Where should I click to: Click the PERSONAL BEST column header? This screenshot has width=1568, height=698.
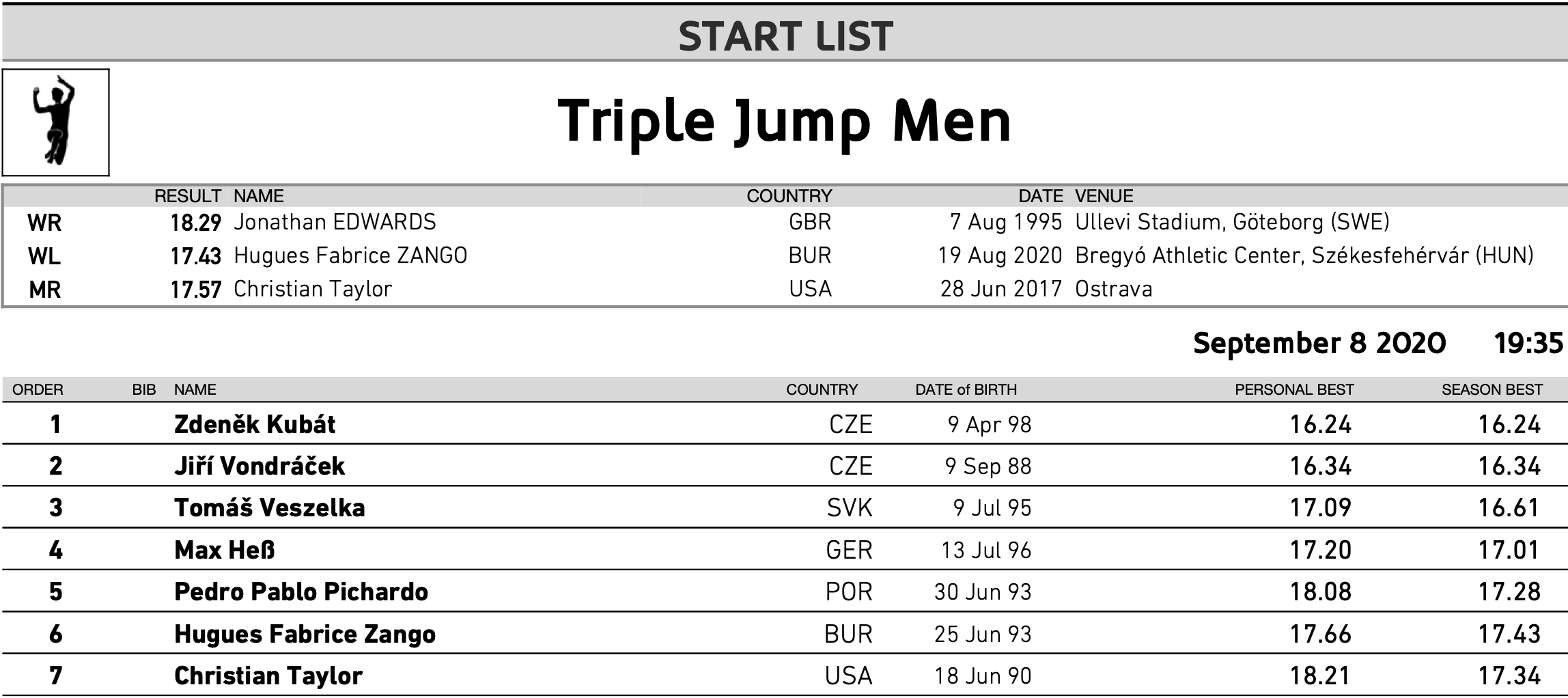[1294, 389]
